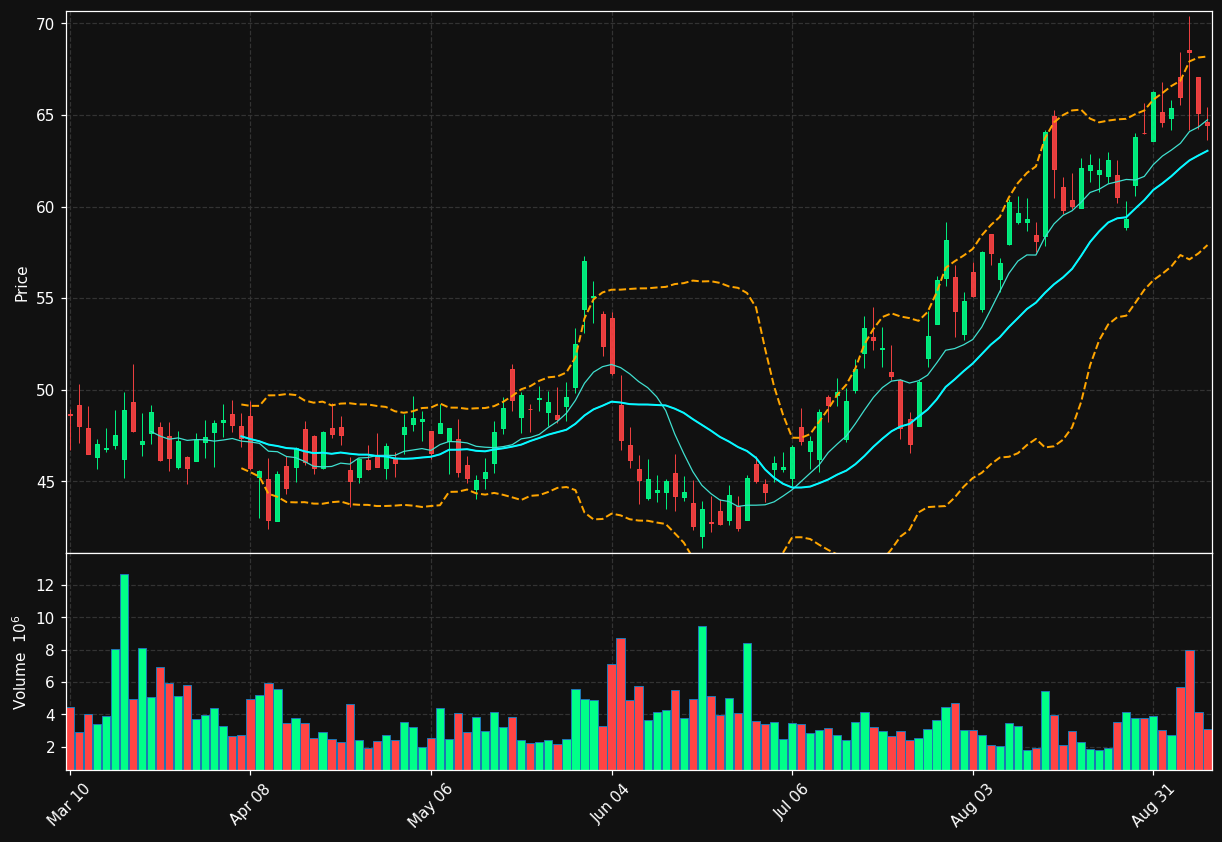Click the Aug 31 date label
This screenshot has height=842, width=1222.
1152,803
